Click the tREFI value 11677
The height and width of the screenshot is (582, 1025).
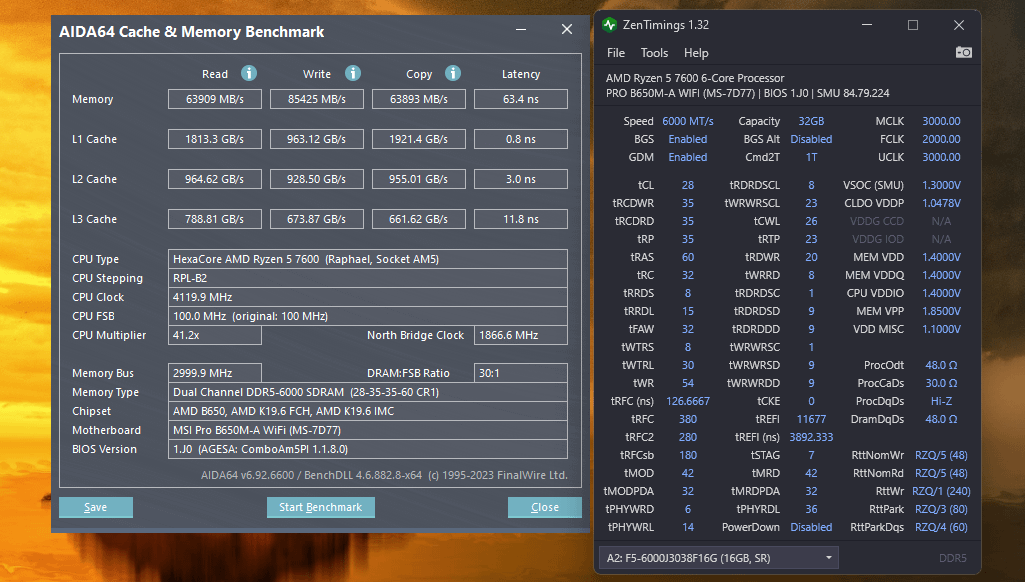click(x=811, y=419)
